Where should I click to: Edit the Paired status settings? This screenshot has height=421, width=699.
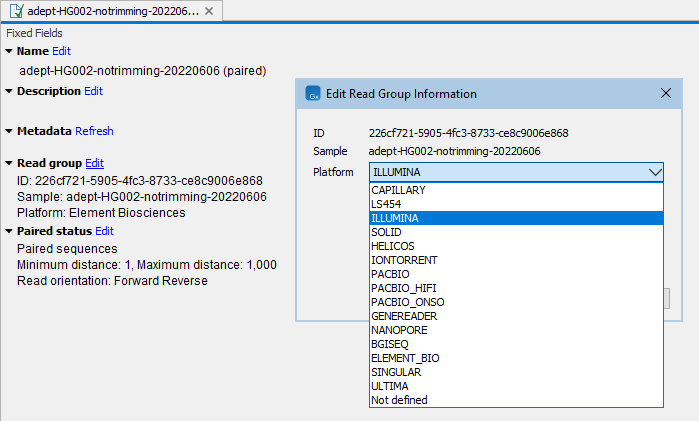click(x=104, y=231)
